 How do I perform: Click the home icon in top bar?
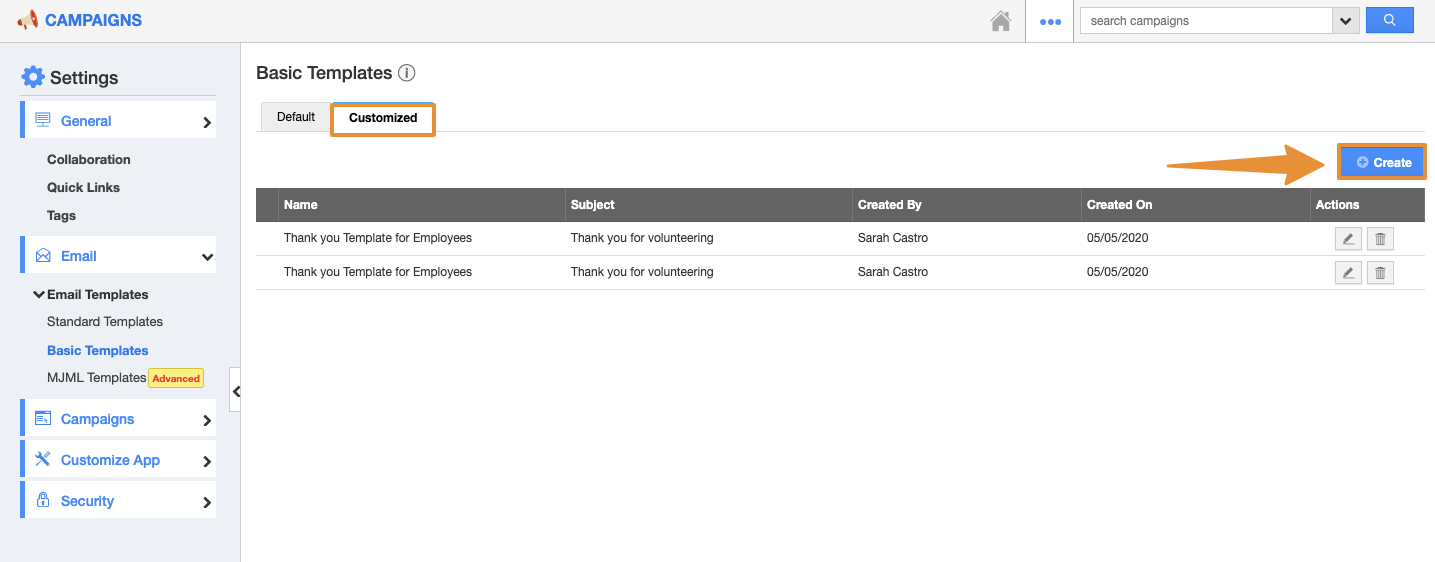click(1000, 21)
